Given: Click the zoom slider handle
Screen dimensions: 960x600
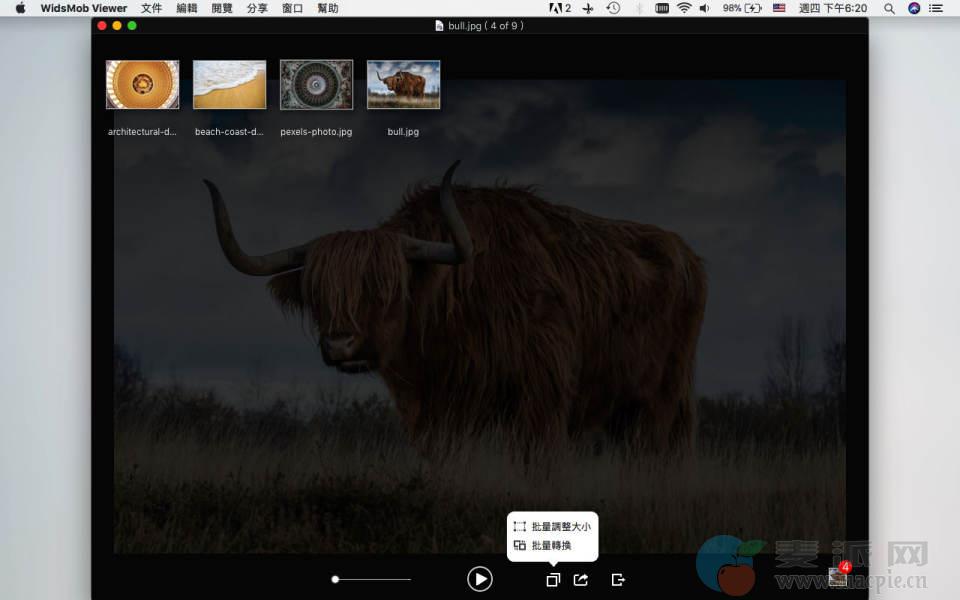Looking at the screenshot, I should pyautogui.click(x=336, y=579).
